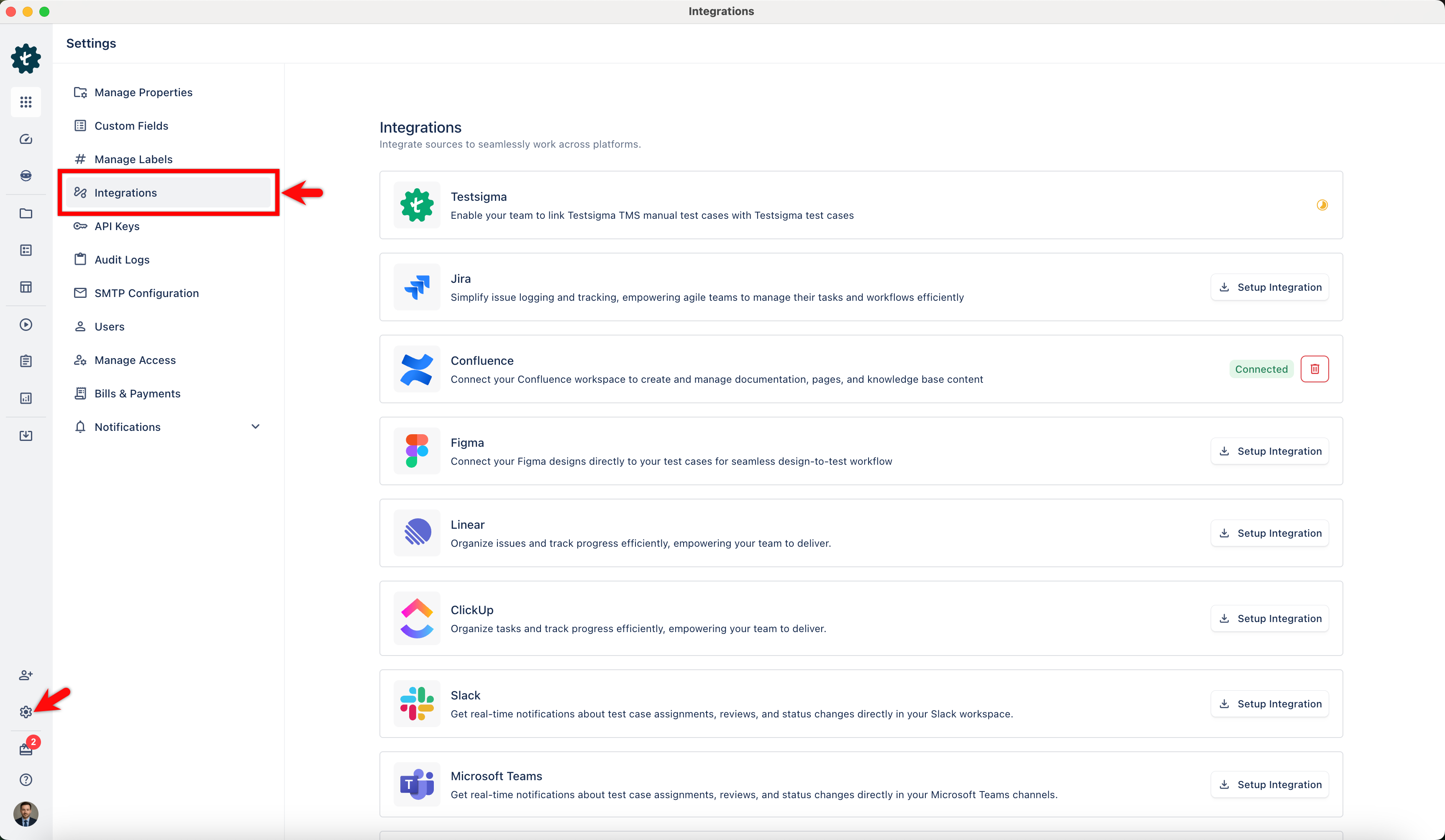Open the projects folder icon in sidebar

[26, 213]
